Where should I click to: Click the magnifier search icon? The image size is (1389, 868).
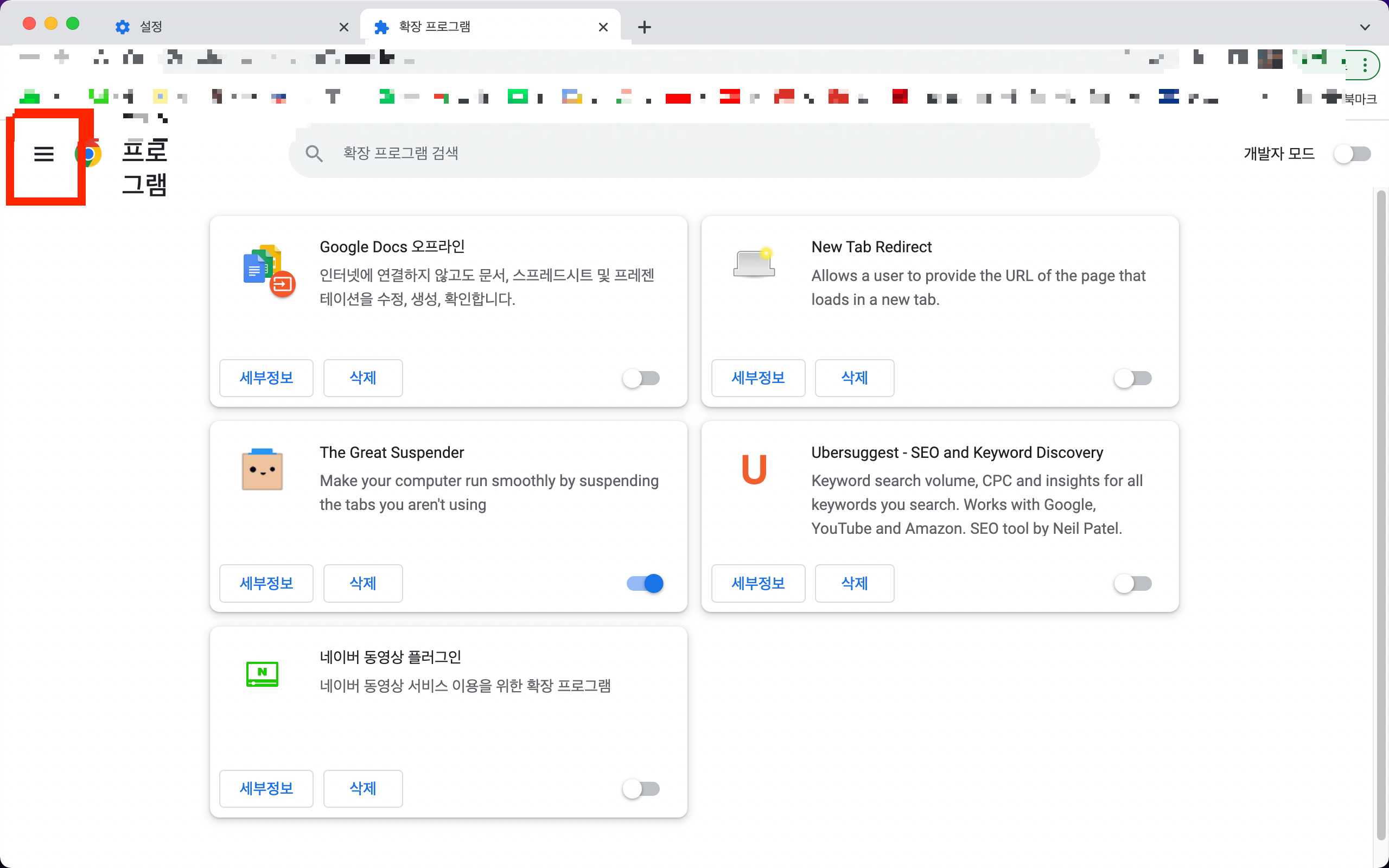[314, 154]
